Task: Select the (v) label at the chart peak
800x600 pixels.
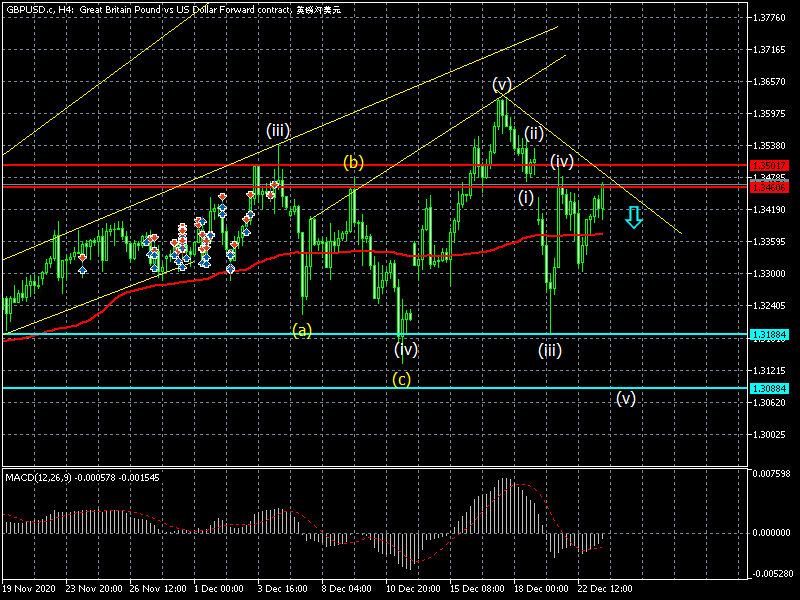Action: point(502,83)
